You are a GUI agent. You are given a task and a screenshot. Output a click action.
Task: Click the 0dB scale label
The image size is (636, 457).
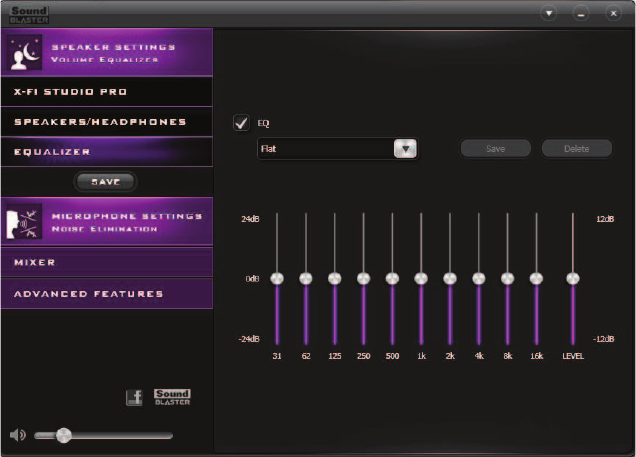coord(252,279)
